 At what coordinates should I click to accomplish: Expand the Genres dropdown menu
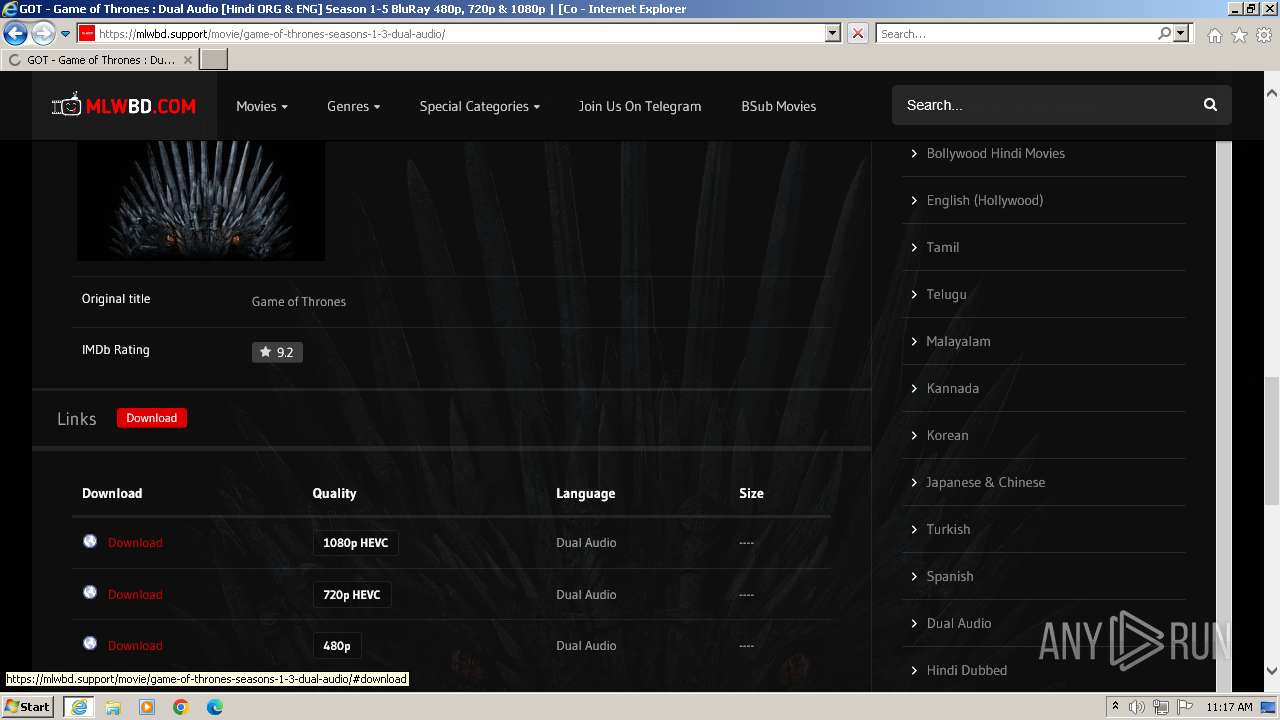(x=354, y=106)
